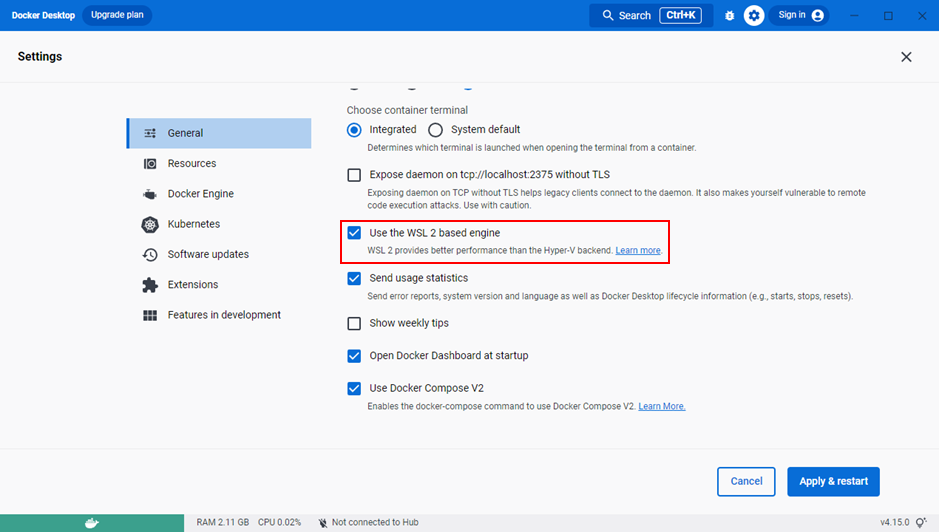Click the Docker Desktop title text
Viewport: 939px width, 532px height.
point(43,16)
